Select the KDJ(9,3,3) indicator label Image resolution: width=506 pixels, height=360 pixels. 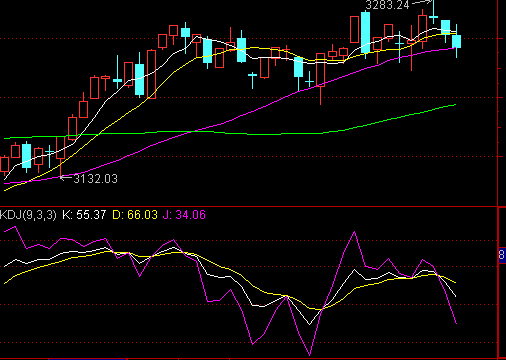28,215
